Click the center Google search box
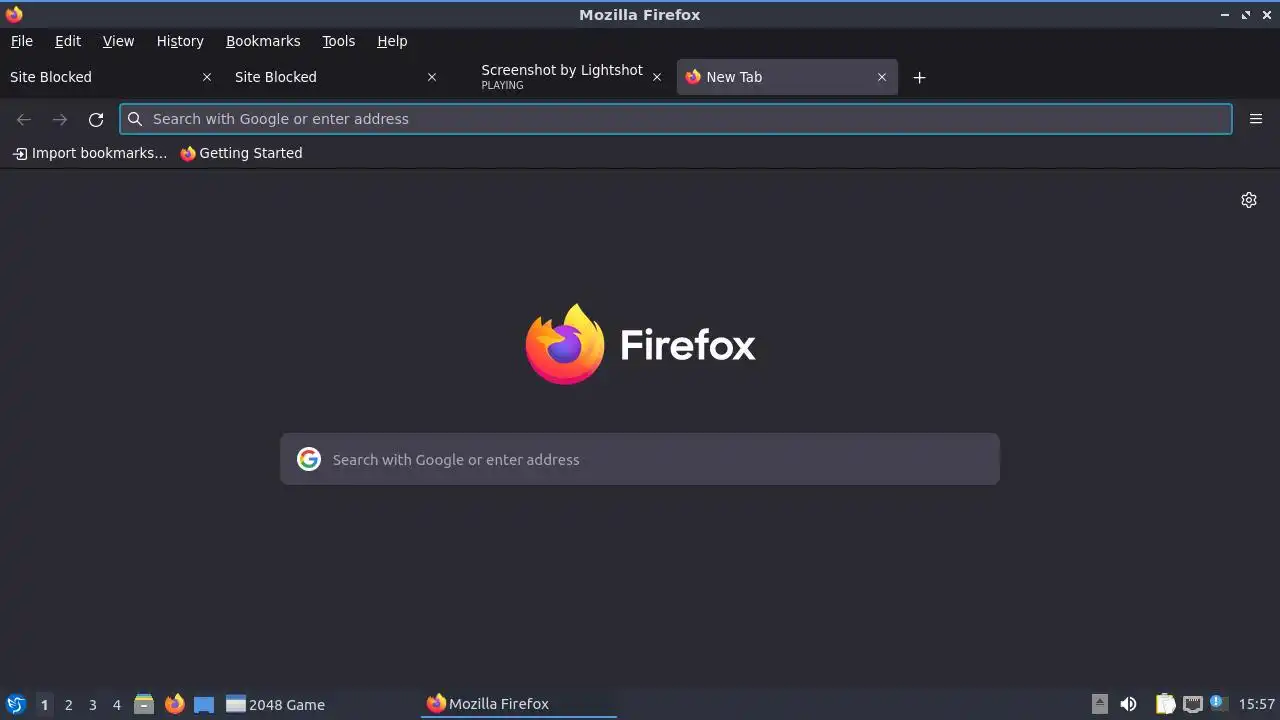 [x=640, y=459]
